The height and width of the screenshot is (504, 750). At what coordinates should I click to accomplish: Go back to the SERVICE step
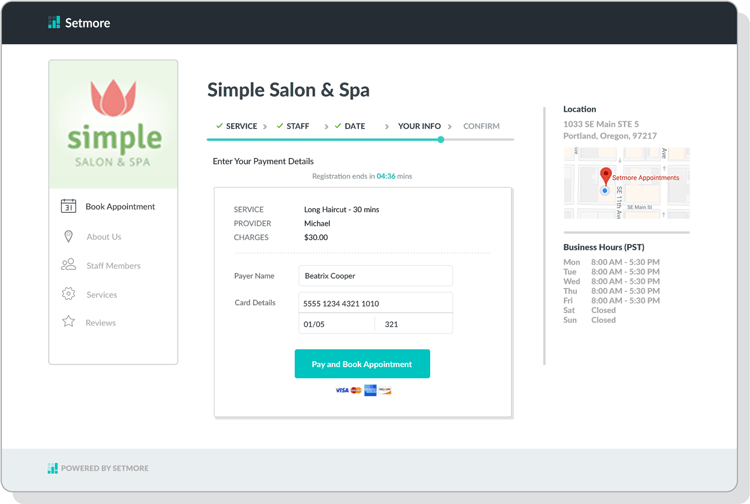pos(242,126)
